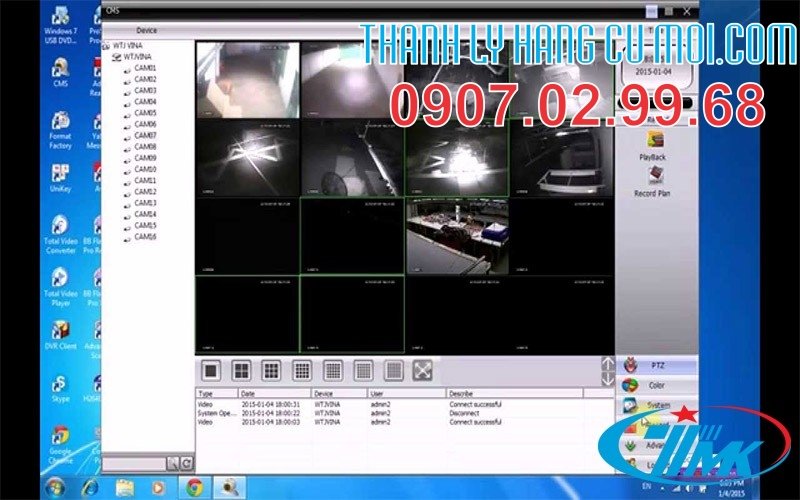The image size is (800, 500).
Task: Expand the WTJ VINA root node
Action: (106, 46)
